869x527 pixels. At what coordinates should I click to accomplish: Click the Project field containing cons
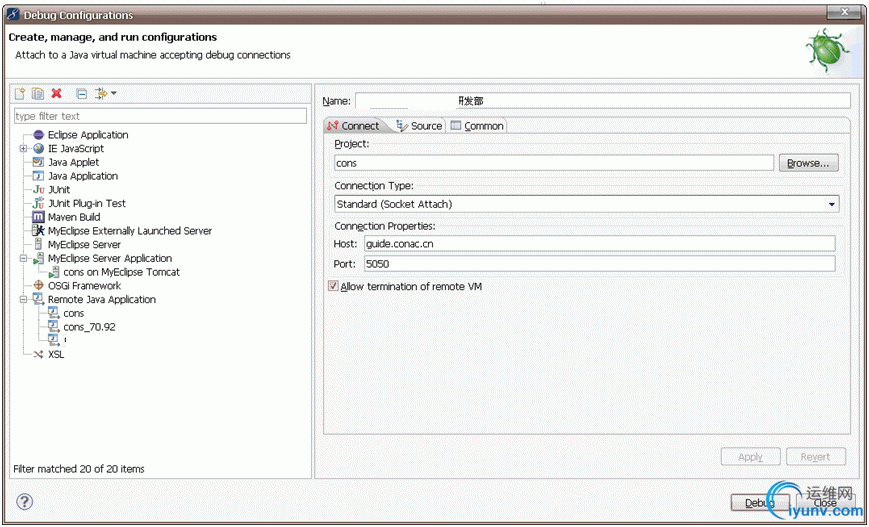554,163
